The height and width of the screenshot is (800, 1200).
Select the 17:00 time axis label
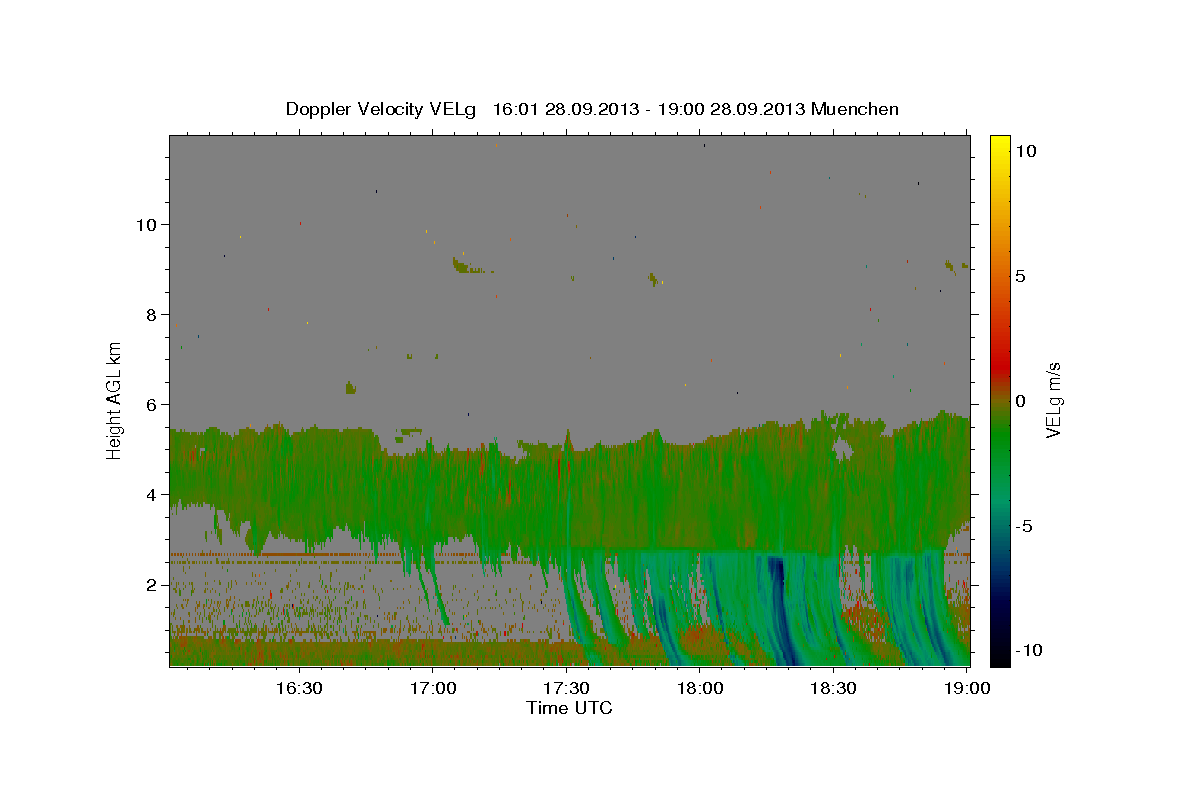click(432, 688)
